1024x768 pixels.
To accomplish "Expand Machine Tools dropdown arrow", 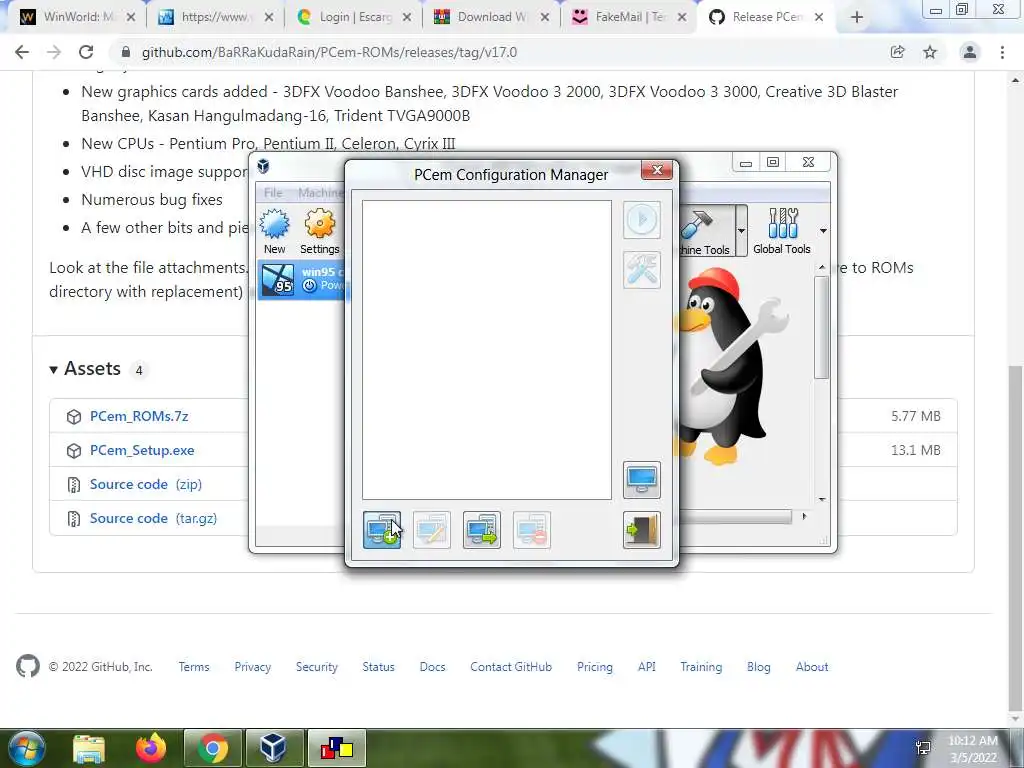I will (x=741, y=231).
